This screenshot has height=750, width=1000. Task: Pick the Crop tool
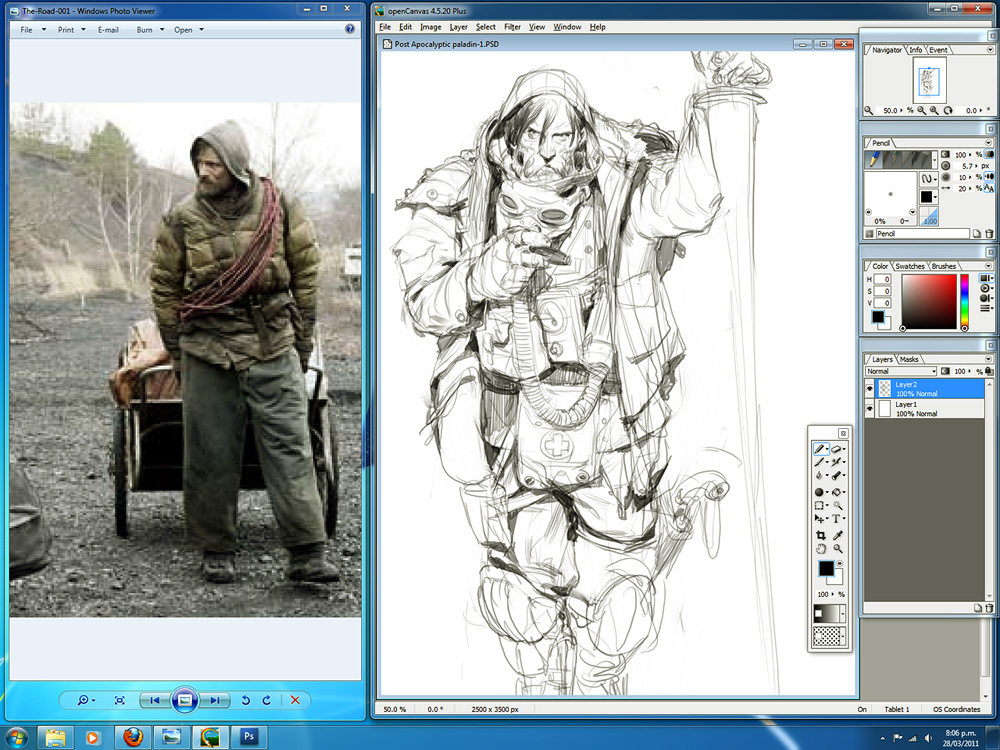point(820,535)
